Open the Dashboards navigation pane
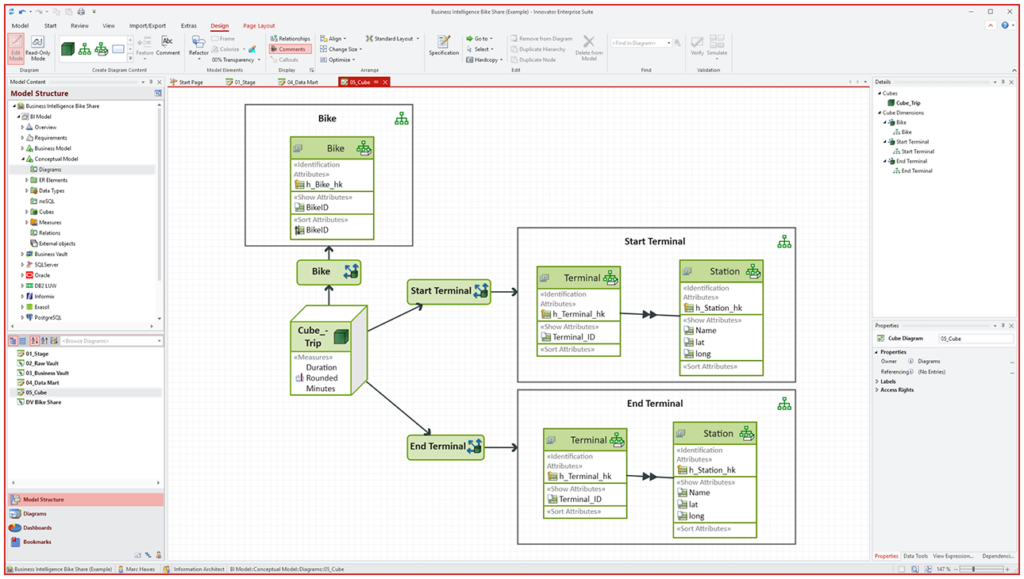Image resolution: width=1024 pixels, height=579 pixels. pyautogui.click(x=37, y=527)
